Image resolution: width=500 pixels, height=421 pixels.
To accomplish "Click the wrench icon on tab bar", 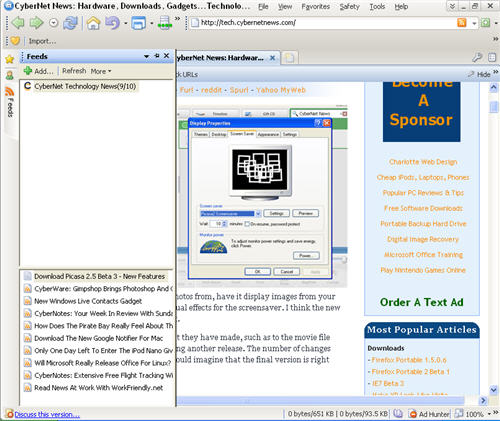I will (x=477, y=57).
